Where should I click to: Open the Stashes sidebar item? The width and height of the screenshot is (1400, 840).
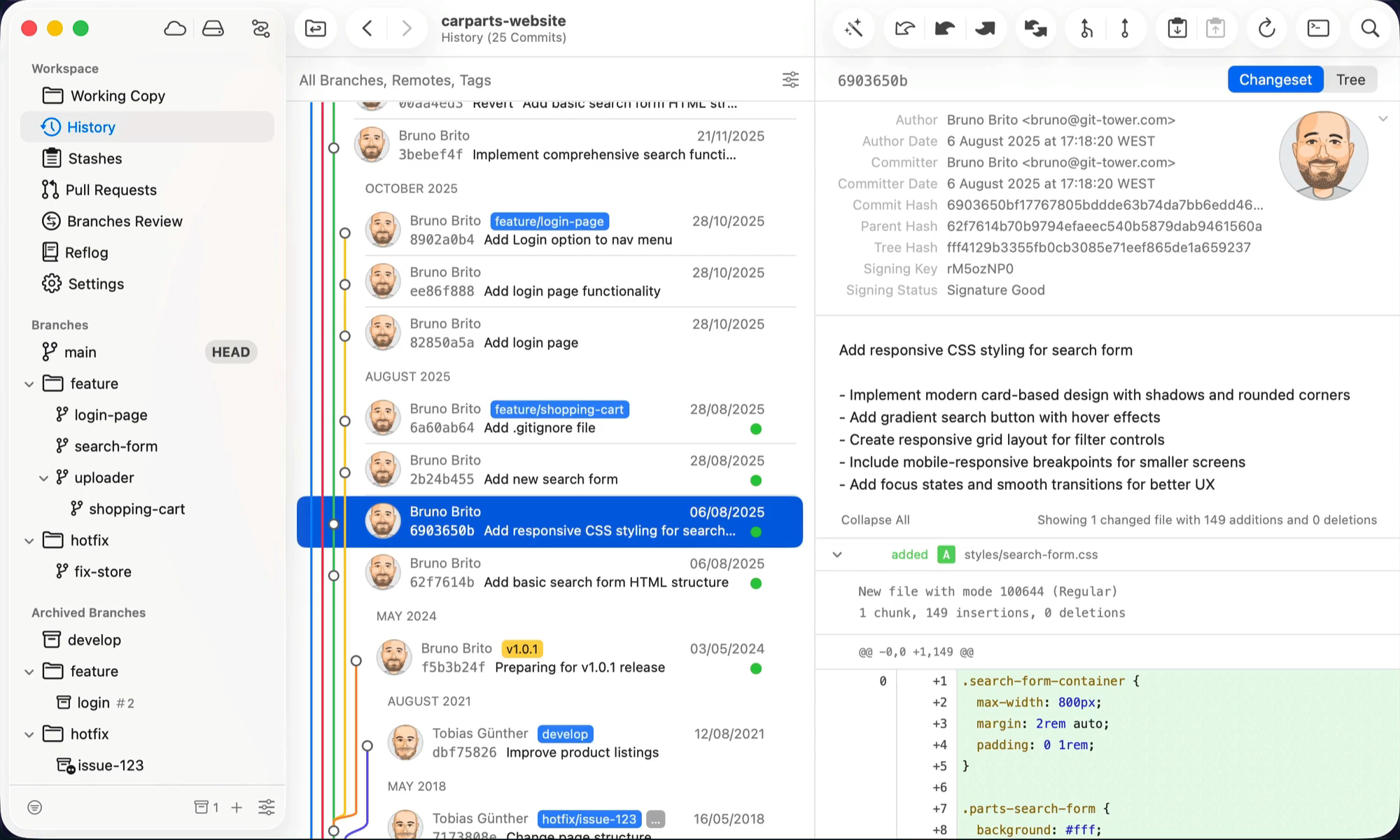coord(147,159)
